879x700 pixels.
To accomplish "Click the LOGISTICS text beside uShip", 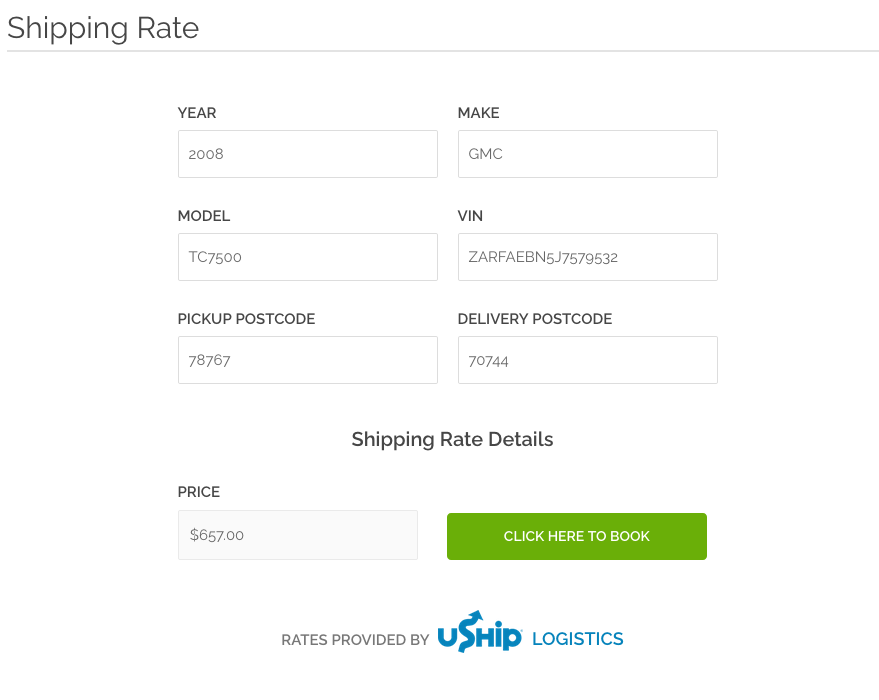I will click(577, 639).
